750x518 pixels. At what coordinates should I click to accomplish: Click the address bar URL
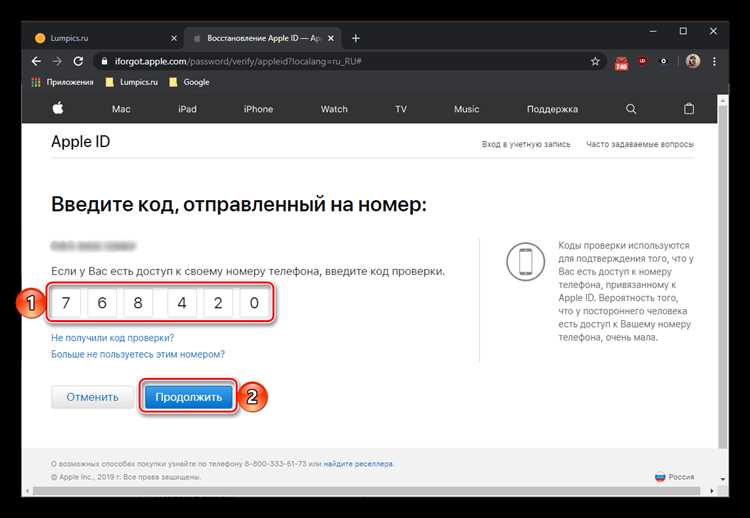pos(238,62)
